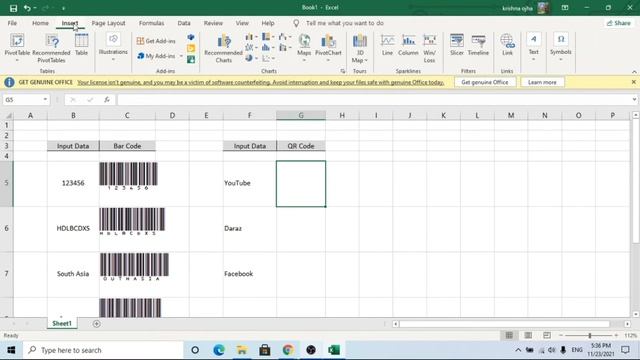640x360 pixels.
Task: Select the cell containing HDLBCDXS
Action: click(x=73, y=229)
